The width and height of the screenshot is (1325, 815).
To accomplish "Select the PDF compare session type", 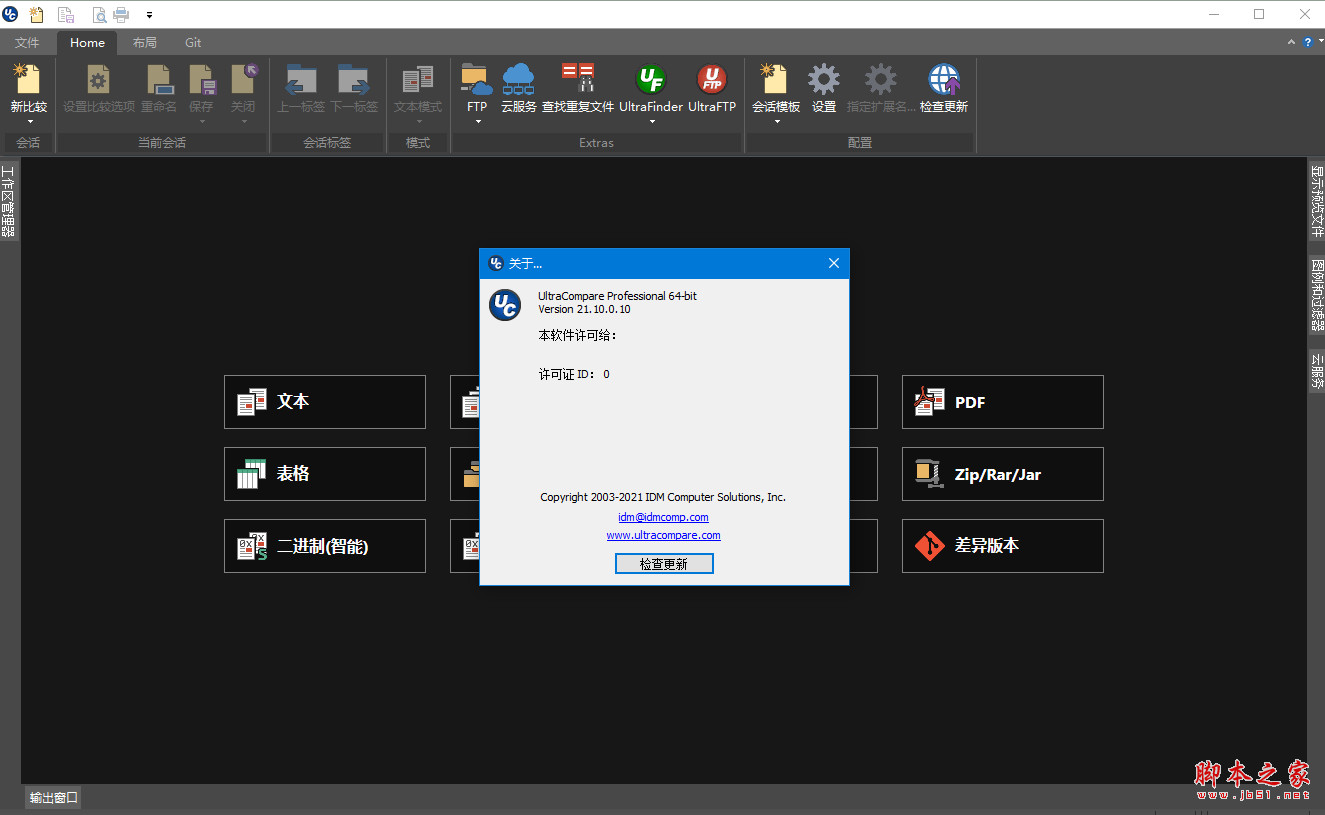I will pos(1002,401).
